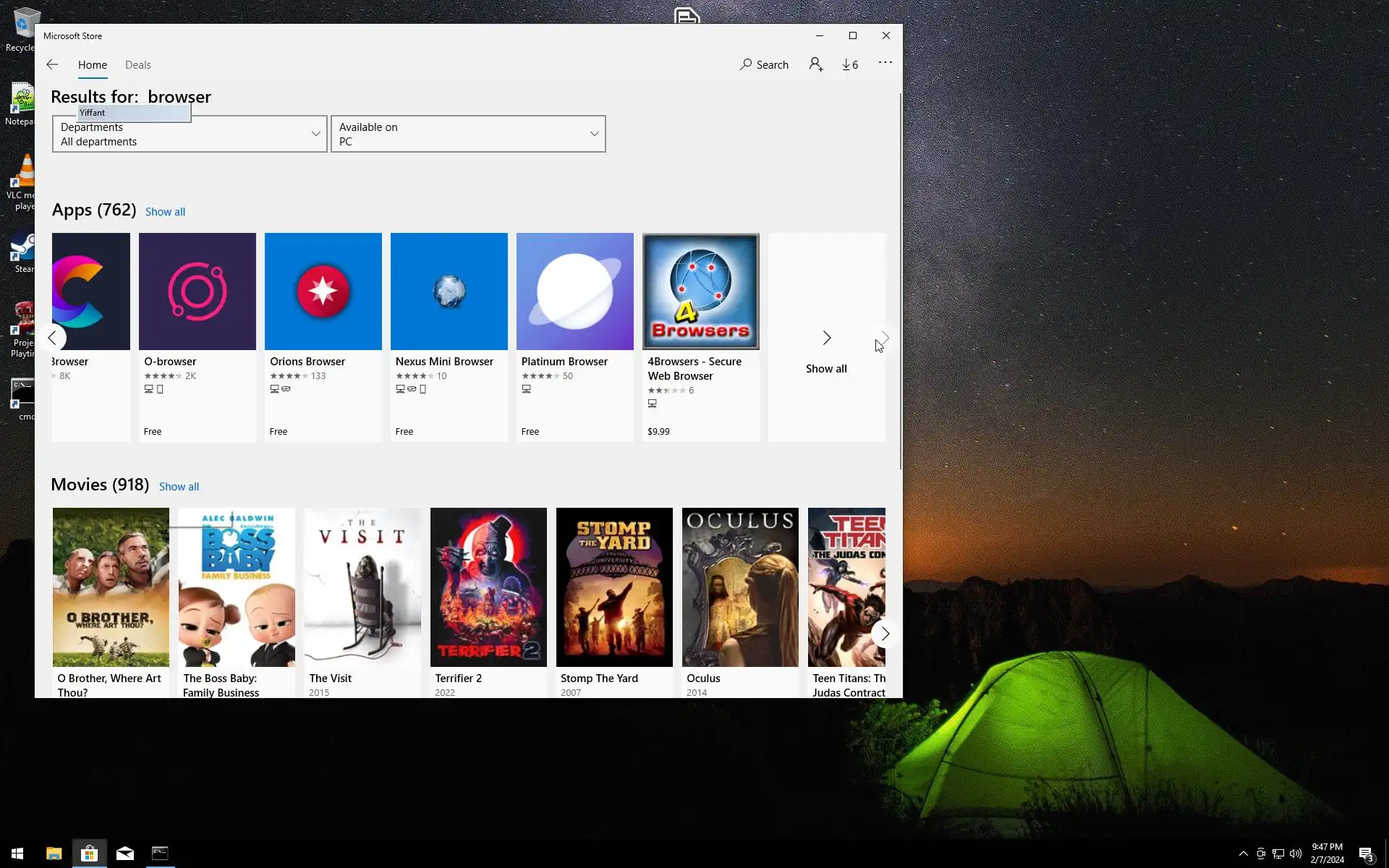This screenshot has width=1389, height=868.
Task: Click Show all next to Movies
Action: [179, 487]
